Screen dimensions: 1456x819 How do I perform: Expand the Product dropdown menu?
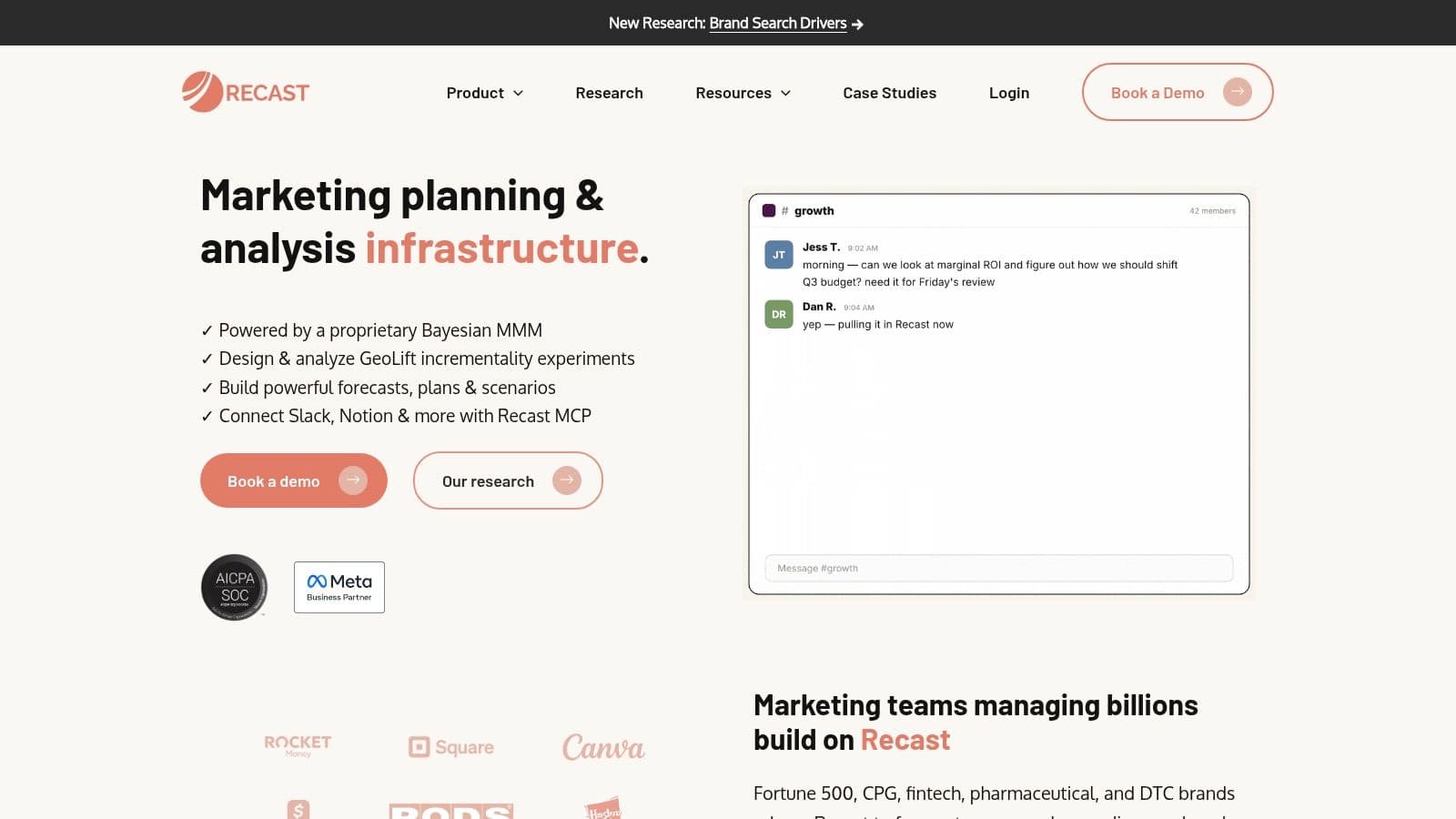click(x=485, y=93)
